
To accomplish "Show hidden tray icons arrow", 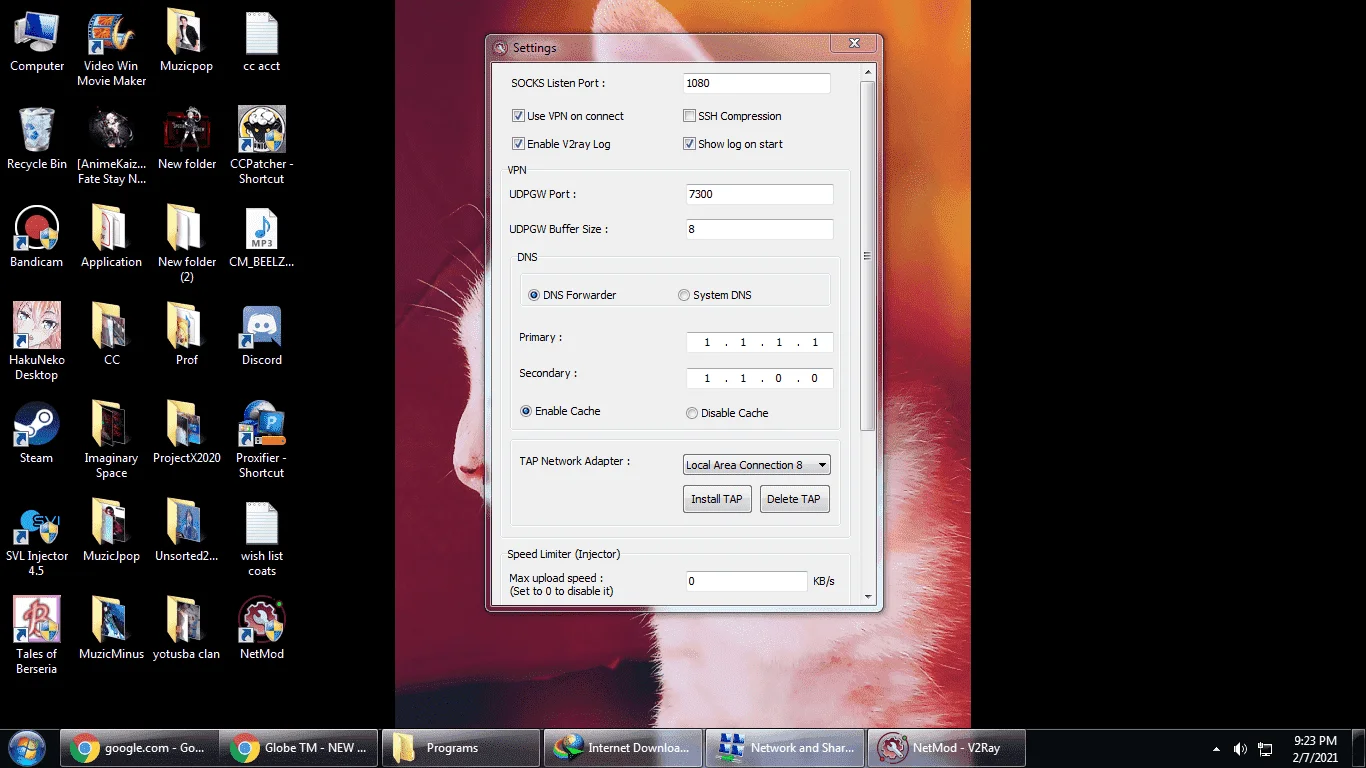I will coord(1216,748).
